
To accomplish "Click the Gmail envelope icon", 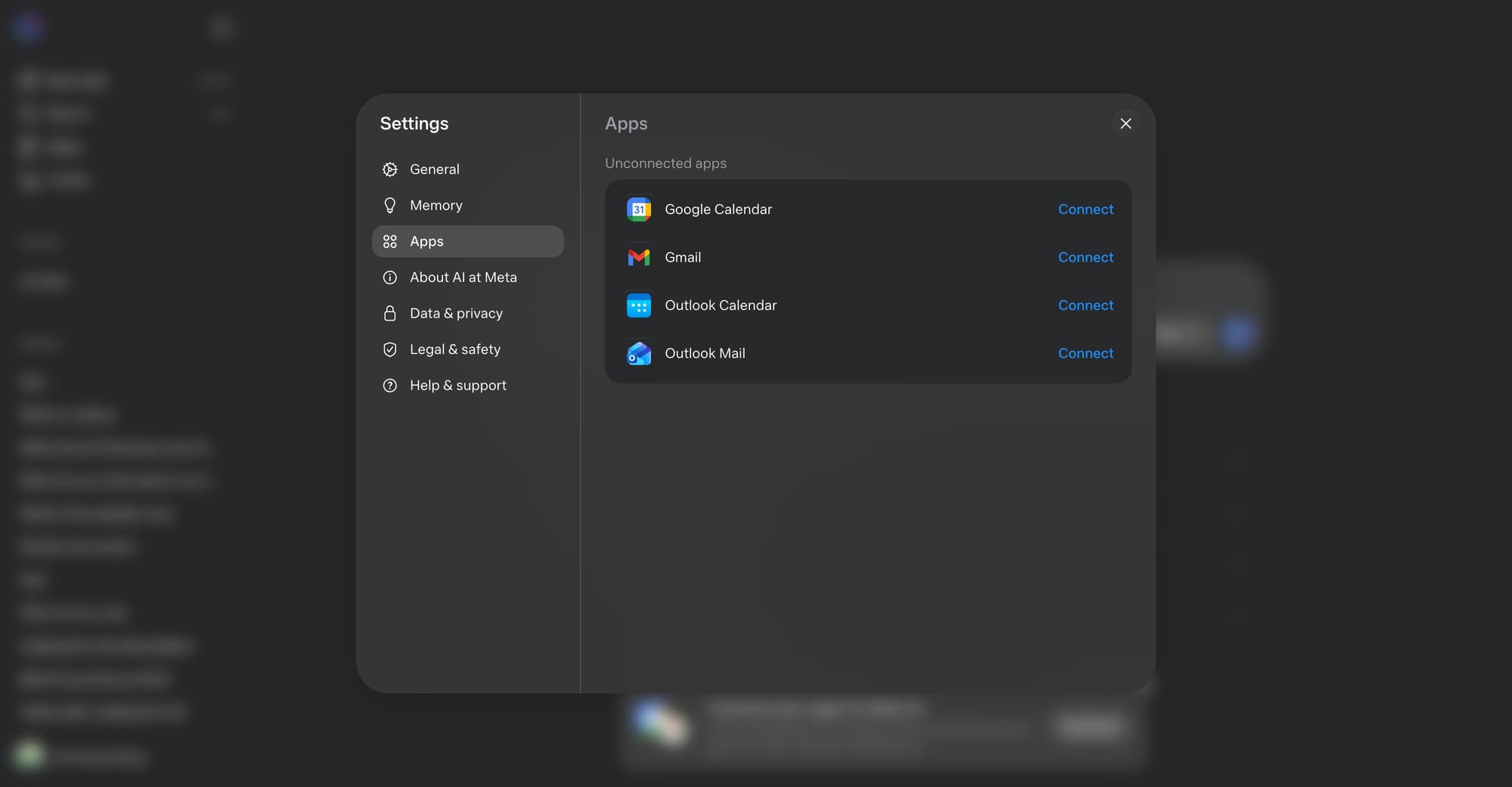I will click(x=639, y=258).
